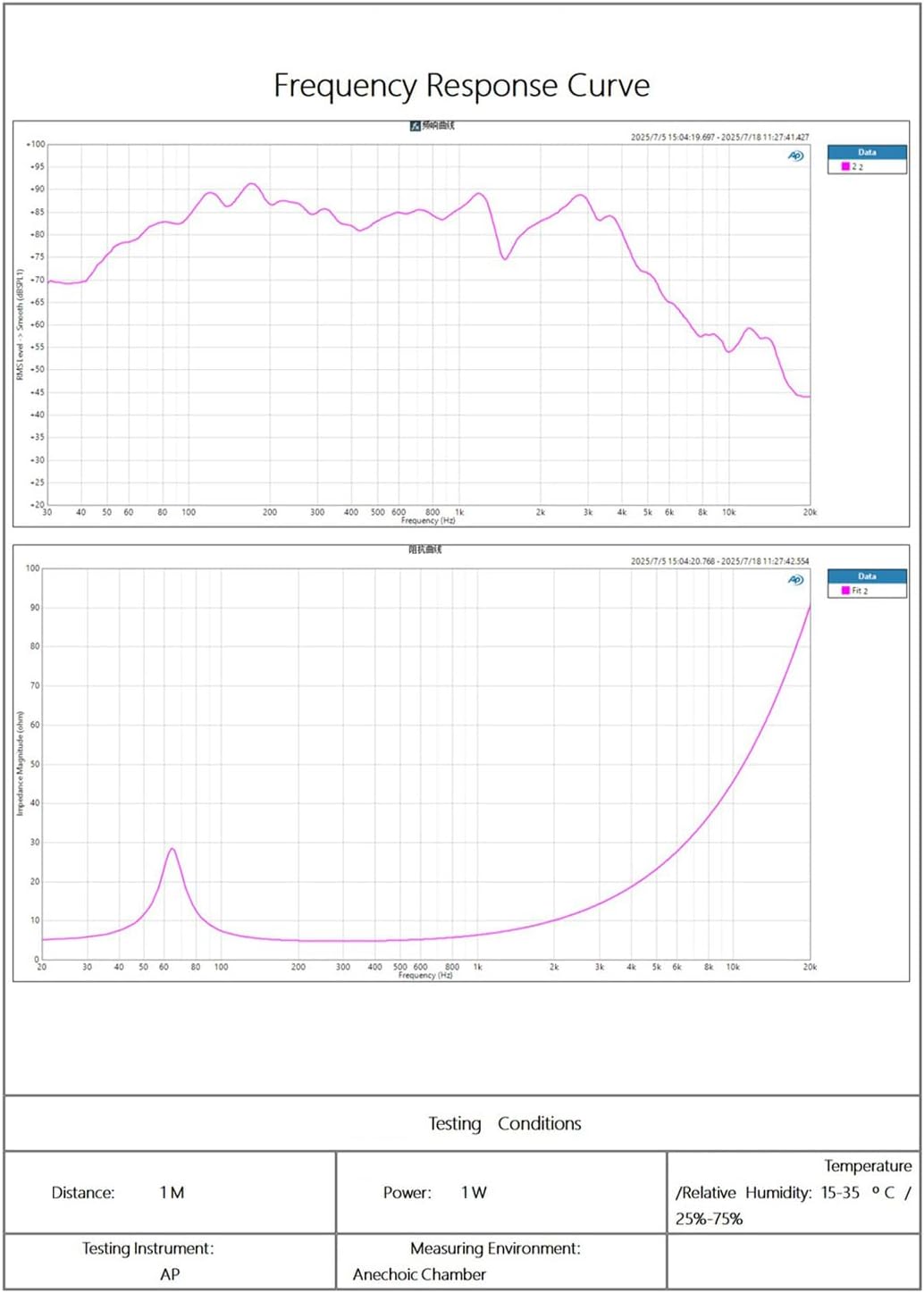Select the magenta swatch in the upper Data legend

[x=845, y=167]
